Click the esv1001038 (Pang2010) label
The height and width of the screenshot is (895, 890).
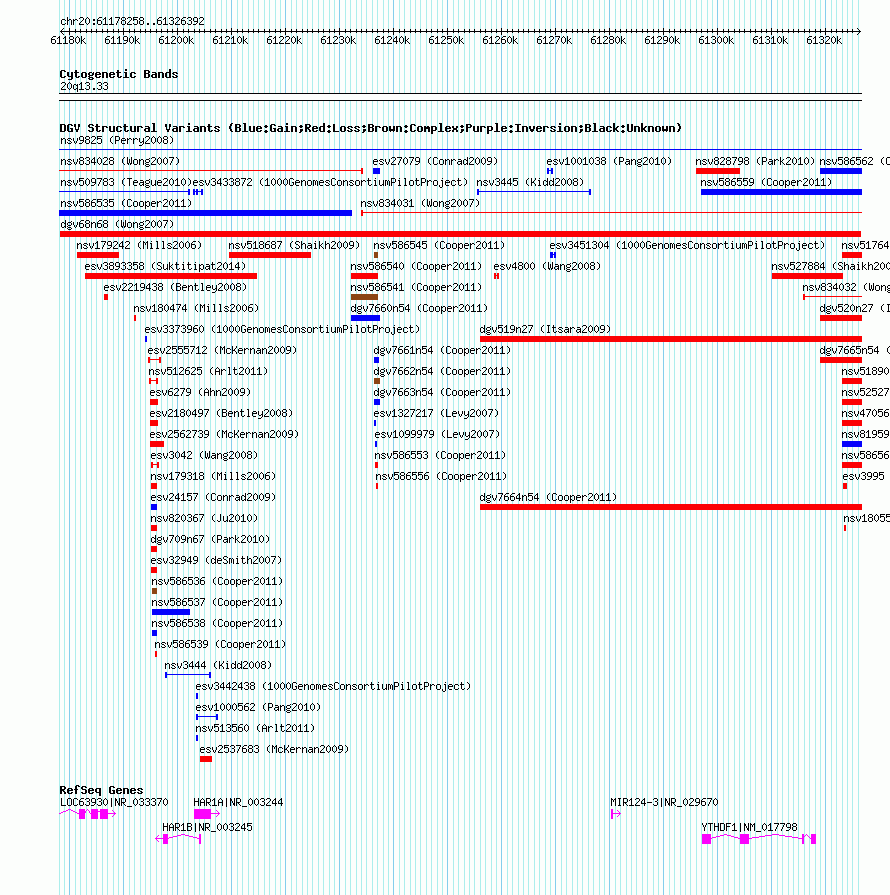click(609, 162)
